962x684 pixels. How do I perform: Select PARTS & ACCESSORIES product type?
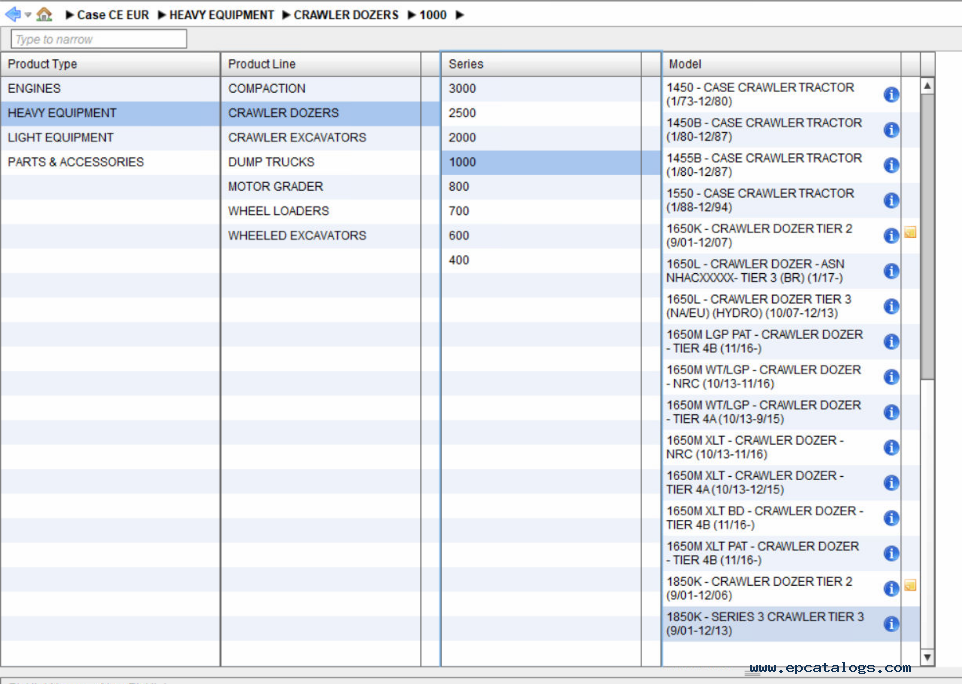point(110,162)
